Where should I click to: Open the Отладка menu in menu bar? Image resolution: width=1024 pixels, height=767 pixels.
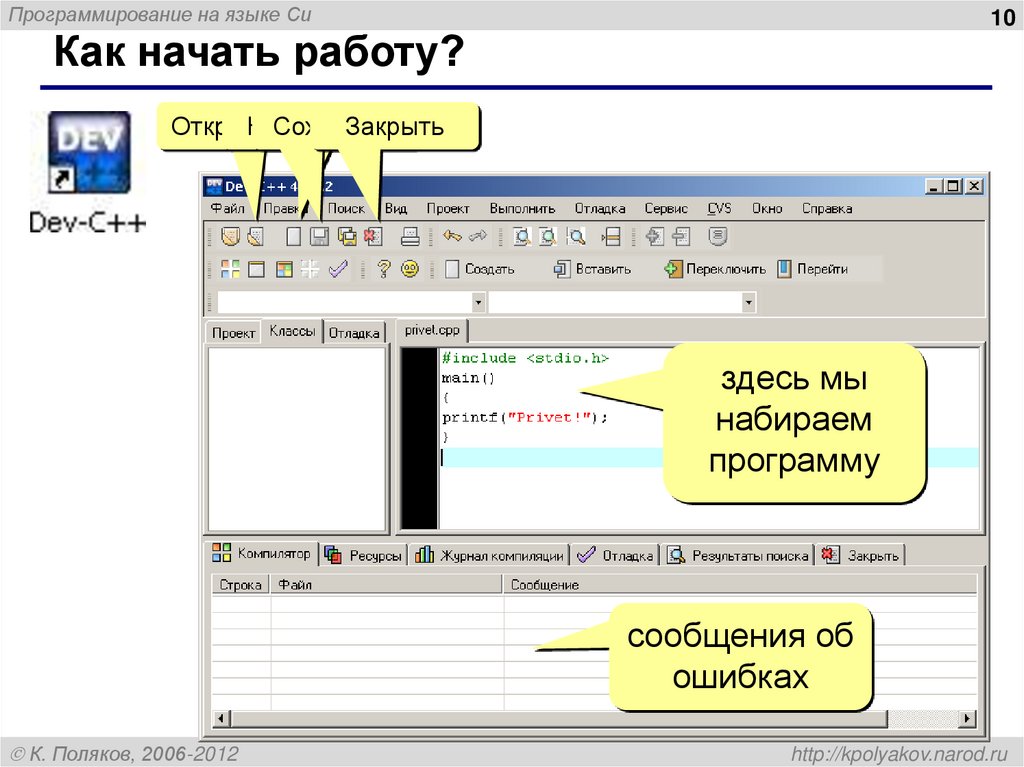point(600,208)
